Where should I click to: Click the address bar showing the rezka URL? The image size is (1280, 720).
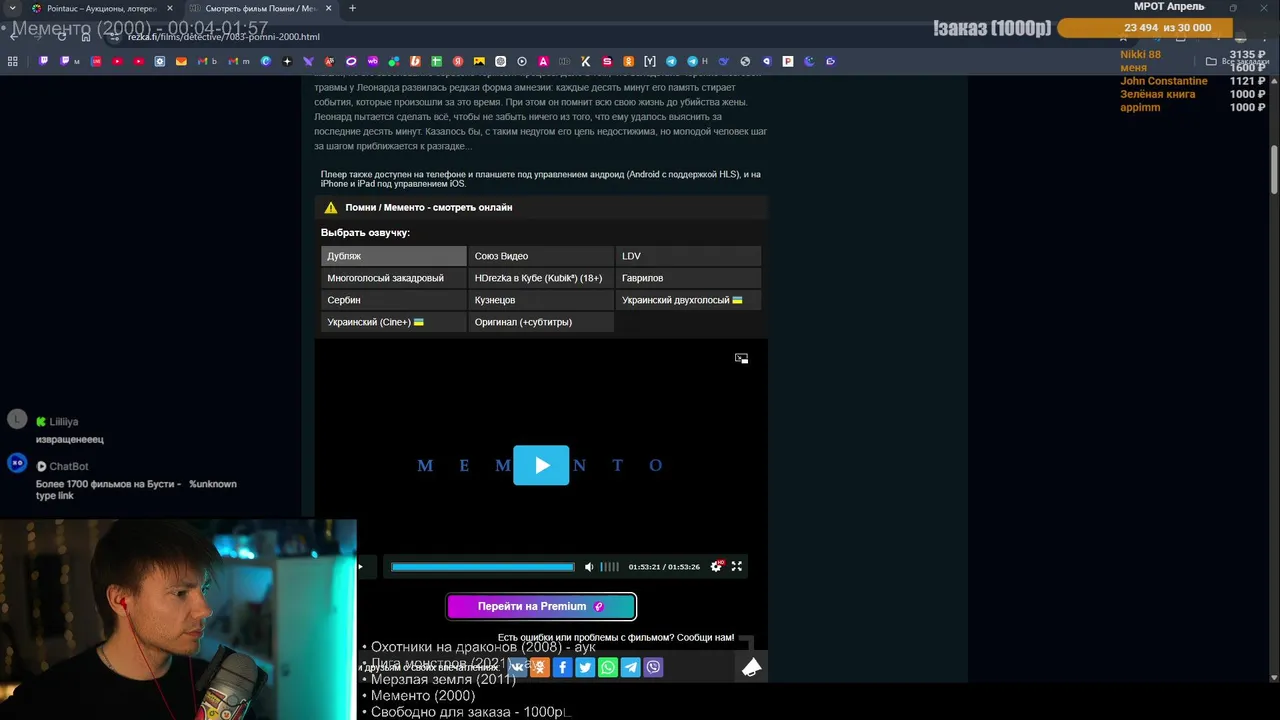(224, 37)
